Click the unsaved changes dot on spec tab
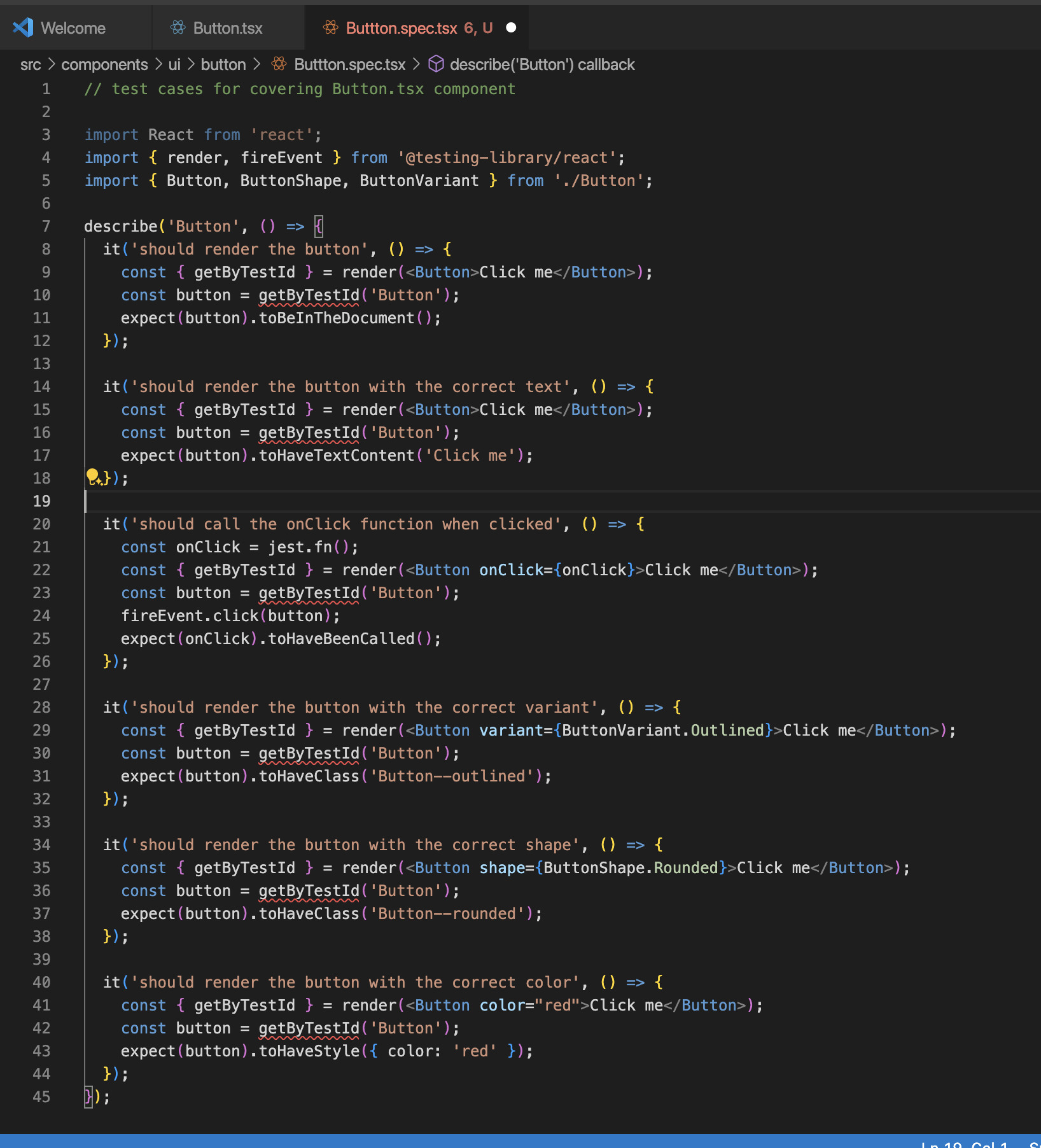 click(510, 27)
